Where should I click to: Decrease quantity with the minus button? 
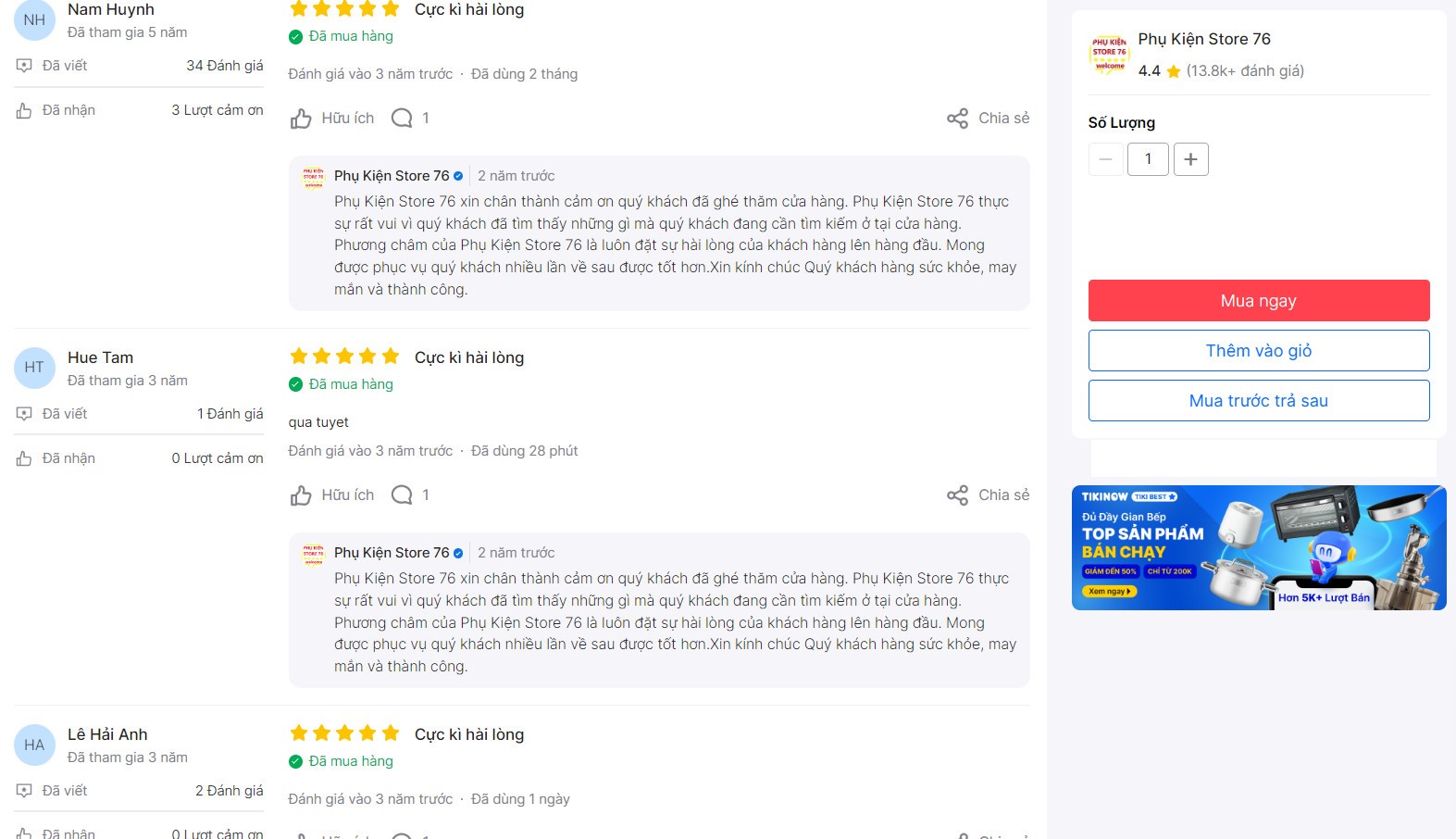click(1105, 159)
